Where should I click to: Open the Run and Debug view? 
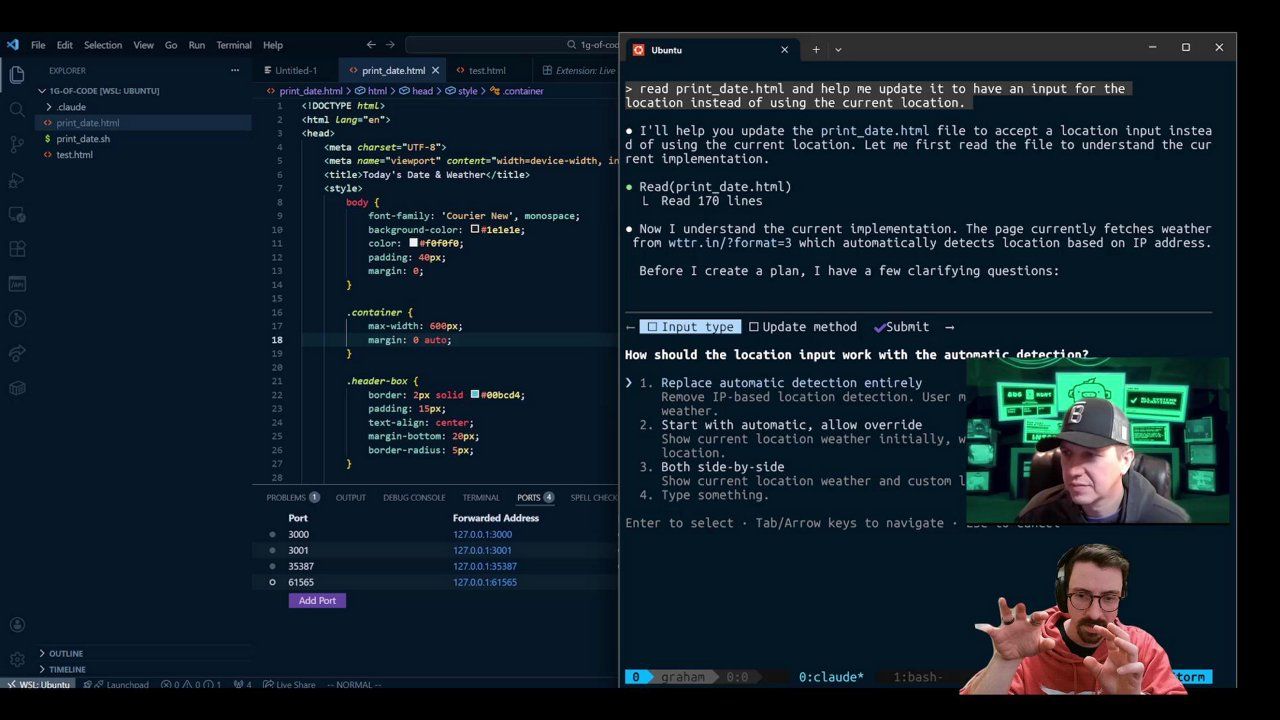(x=17, y=180)
